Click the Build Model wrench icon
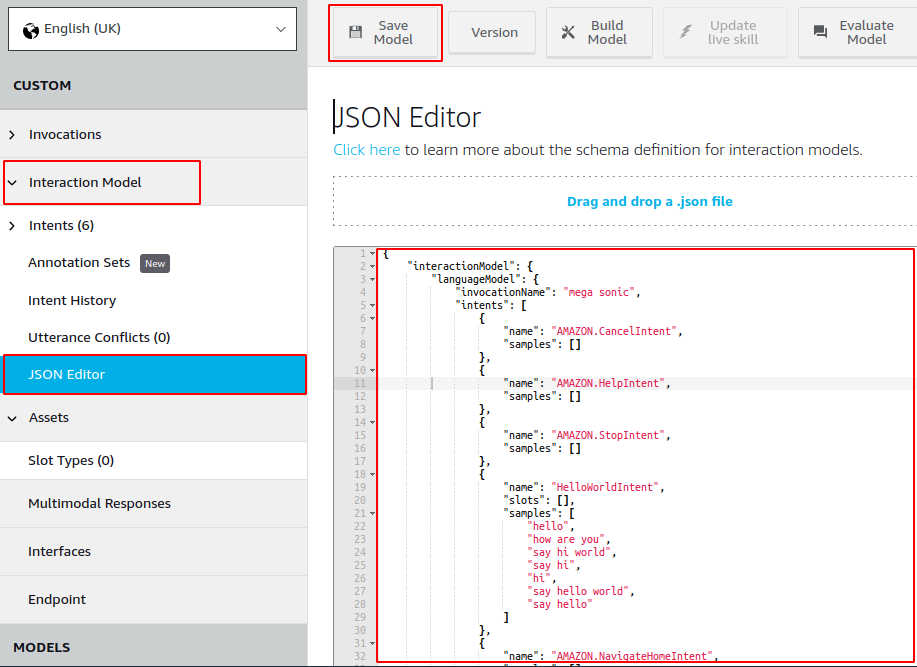The width and height of the screenshot is (917, 667). click(568, 32)
